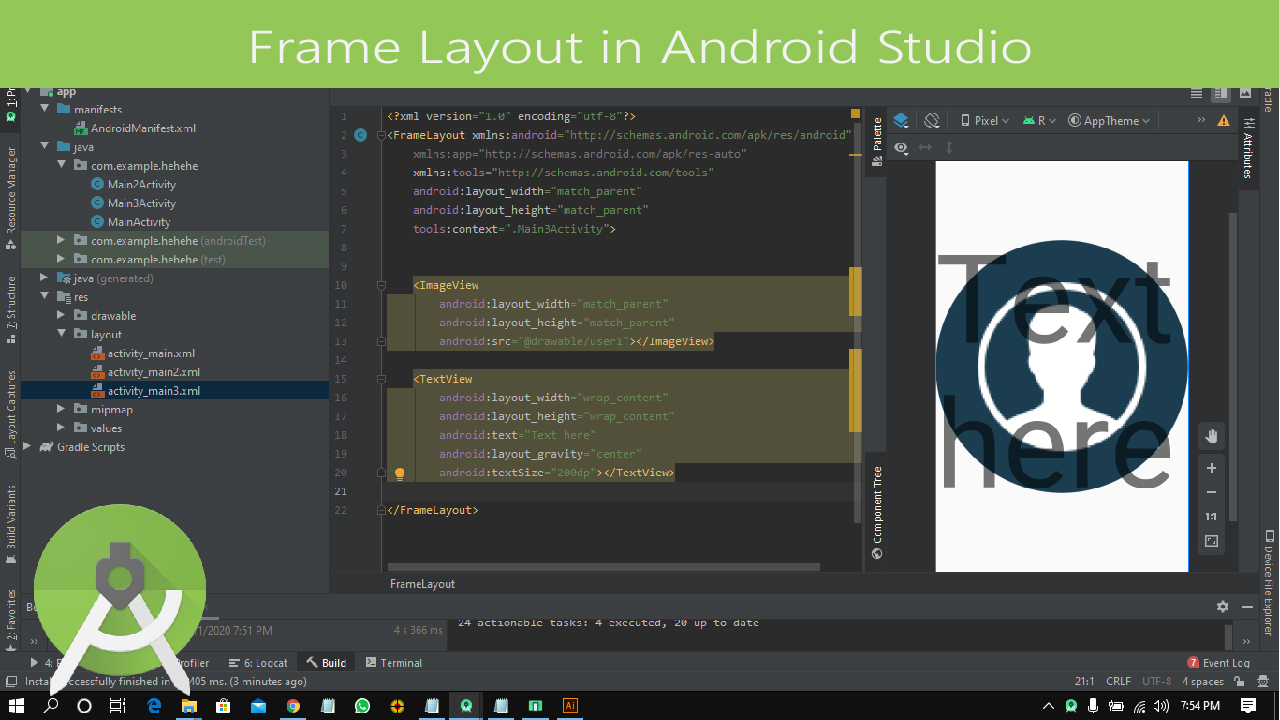Click zoom-in on the design surface
The image size is (1280, 720).
pyautogui.click(x=1211, y=467)
